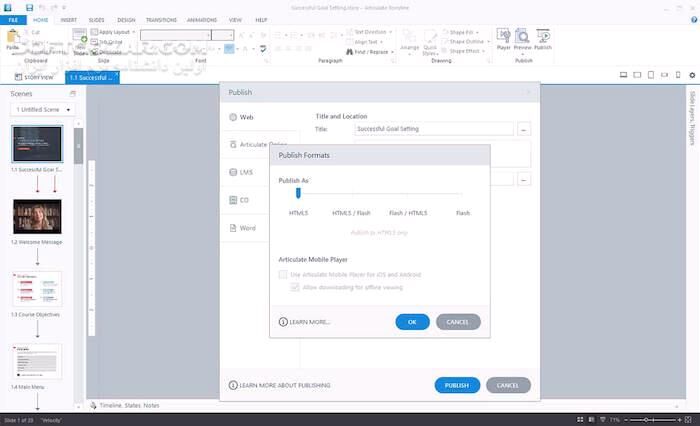The image size is (700, 426).
Task: Open the font size combo box
Action: 223,35
